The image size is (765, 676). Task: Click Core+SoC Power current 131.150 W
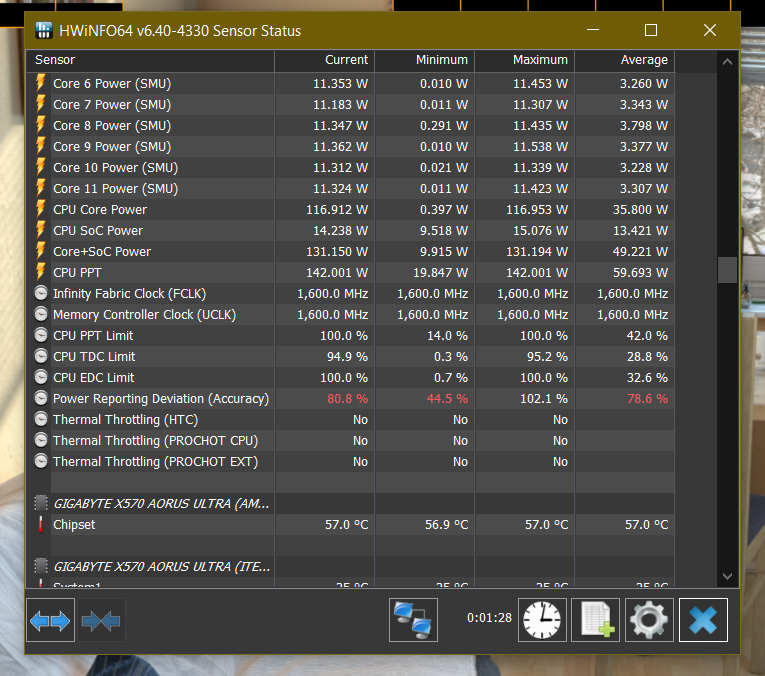337,251
